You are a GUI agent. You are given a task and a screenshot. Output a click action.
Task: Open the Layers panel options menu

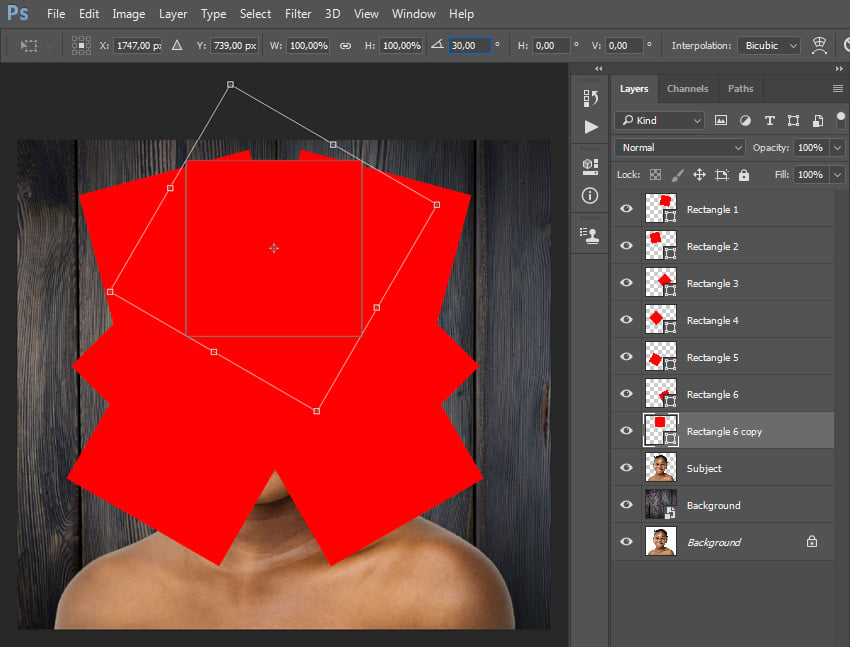click(838, 88)
